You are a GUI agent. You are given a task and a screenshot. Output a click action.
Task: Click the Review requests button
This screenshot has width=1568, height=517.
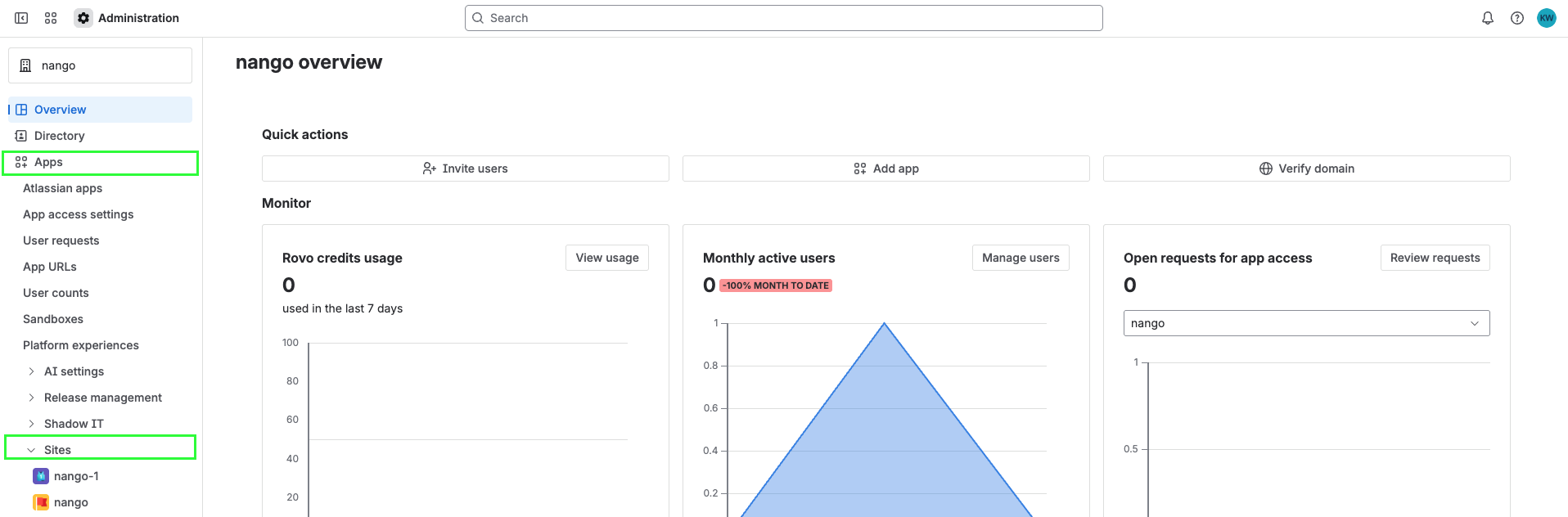pos(1435,258)
